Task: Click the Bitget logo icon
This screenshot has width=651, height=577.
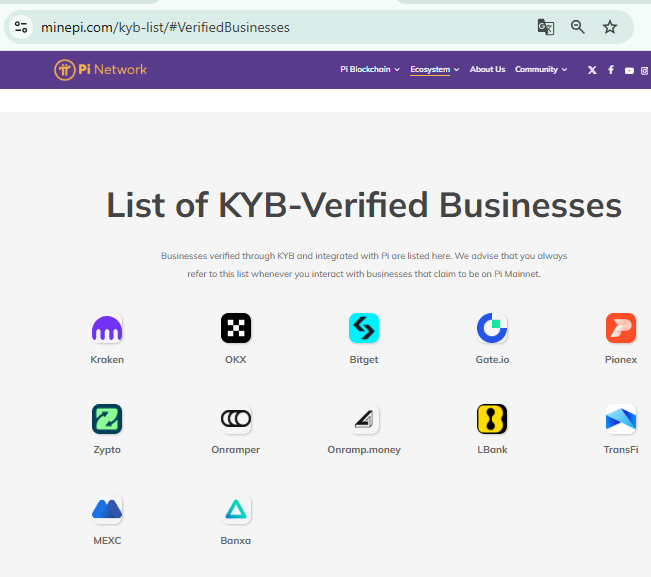Action: pyautogui.click(x=364, y=328)
